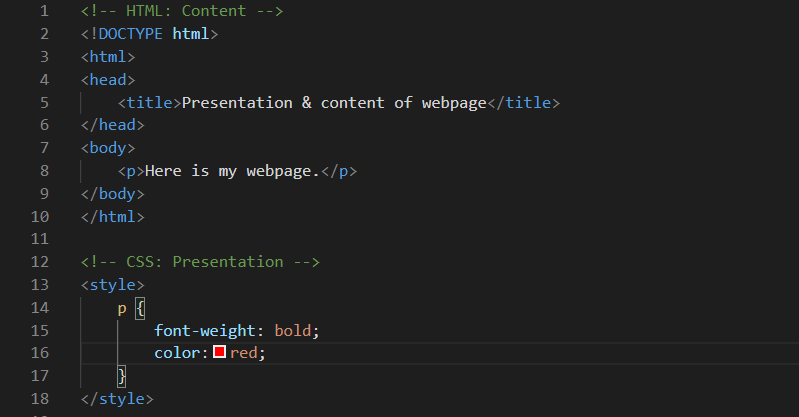Place cursor in the "HTML: Content" comment
The image size is (799, 417).
pyautogui.click(x=182, y=11)
